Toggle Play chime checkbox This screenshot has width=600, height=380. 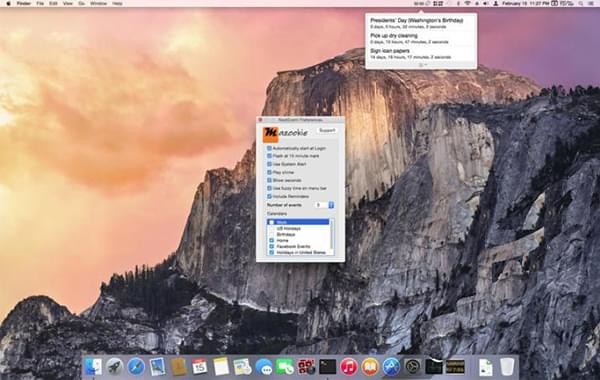(x=269, y=172)
